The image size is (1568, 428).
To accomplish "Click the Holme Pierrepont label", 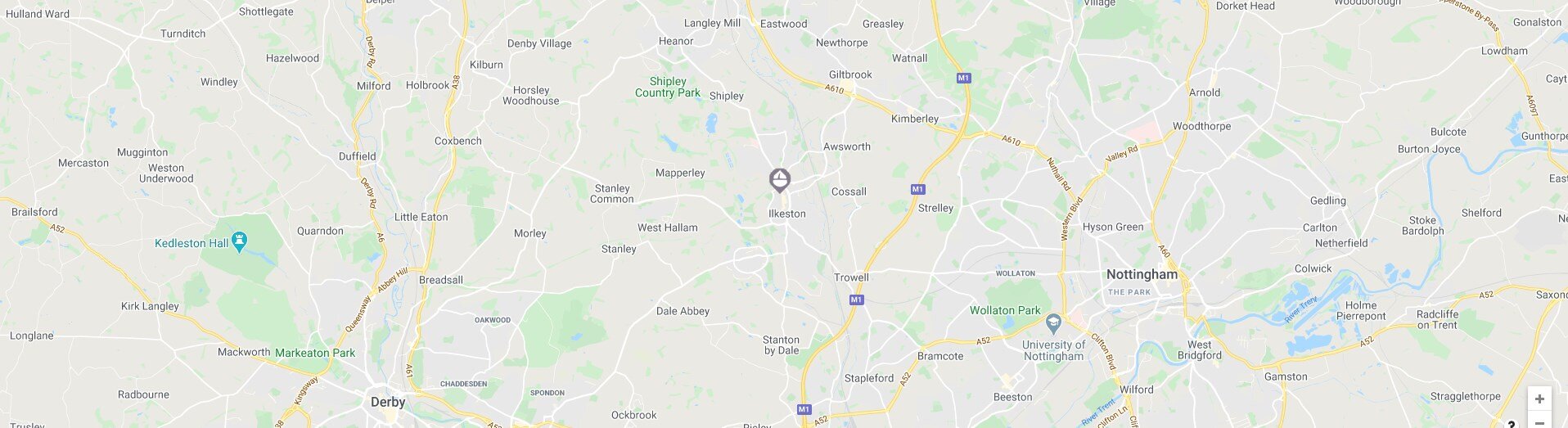I will click(x=1361, y=311).
